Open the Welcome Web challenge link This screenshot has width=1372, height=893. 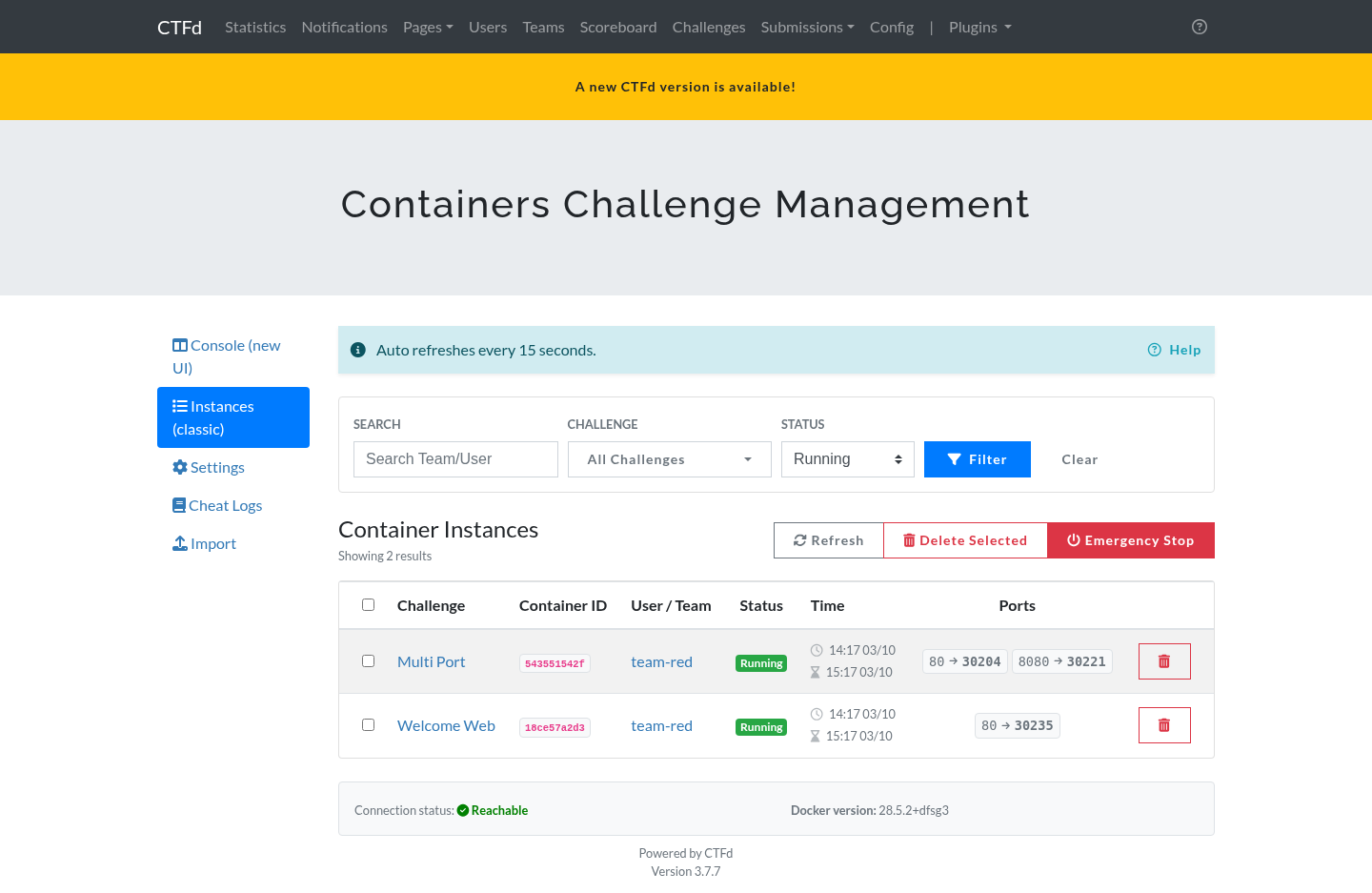pyautogui.click(x=446, y=725)
